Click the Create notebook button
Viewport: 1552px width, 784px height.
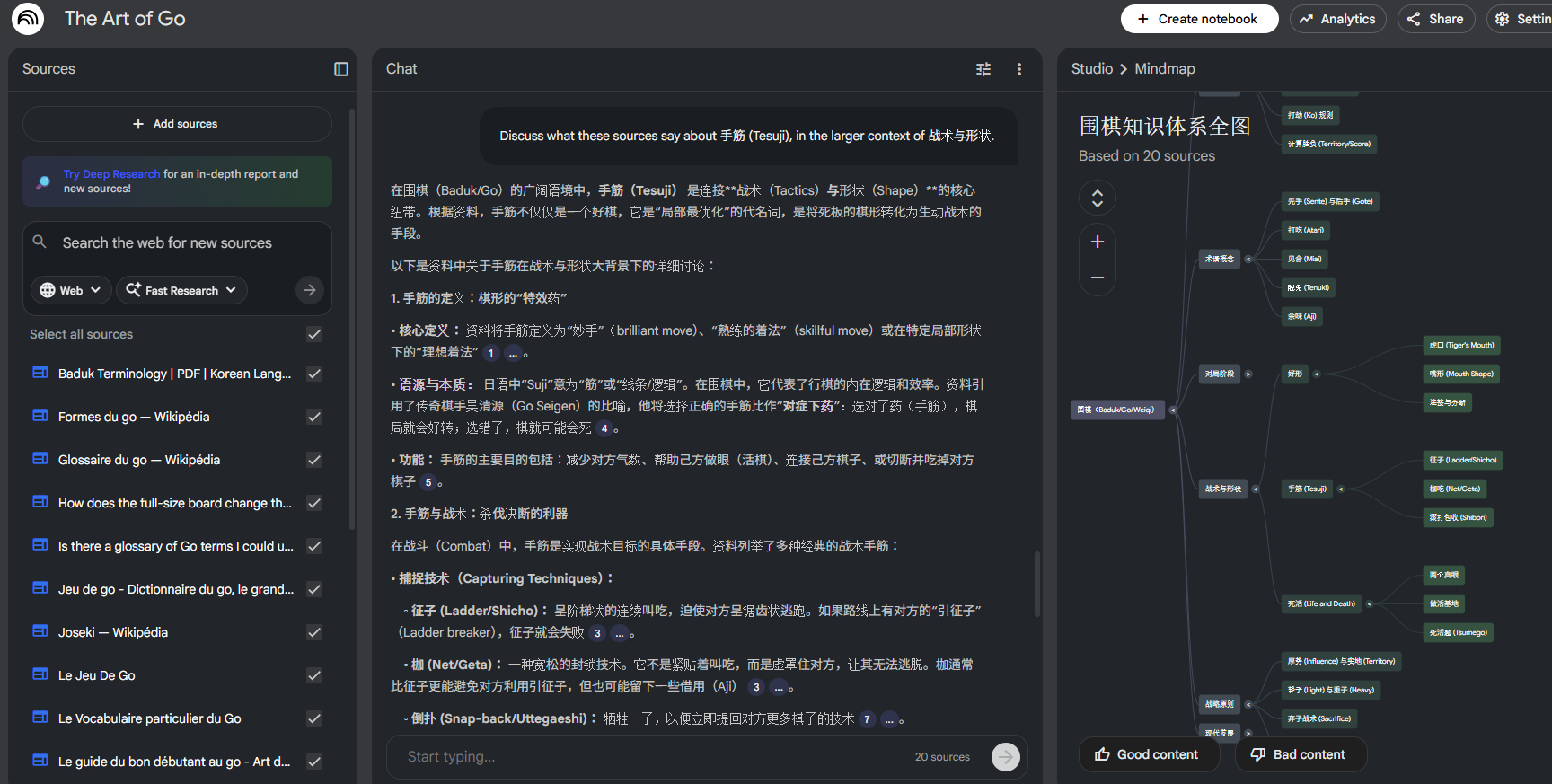(1199, 19)
